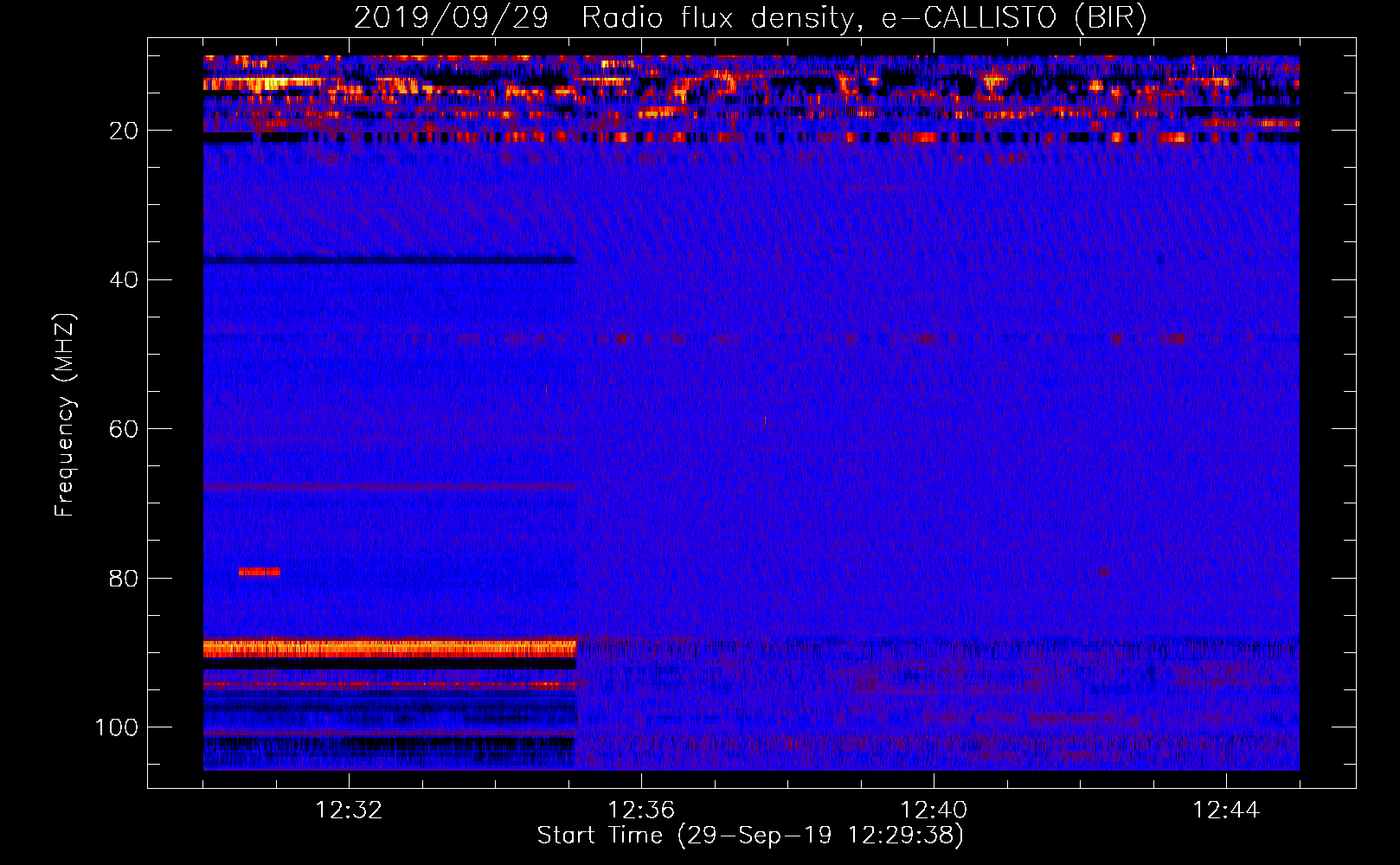This screenshot has width=1400, height=865.
Task: Click the 12:44 time tick label
Action: 1226,811
